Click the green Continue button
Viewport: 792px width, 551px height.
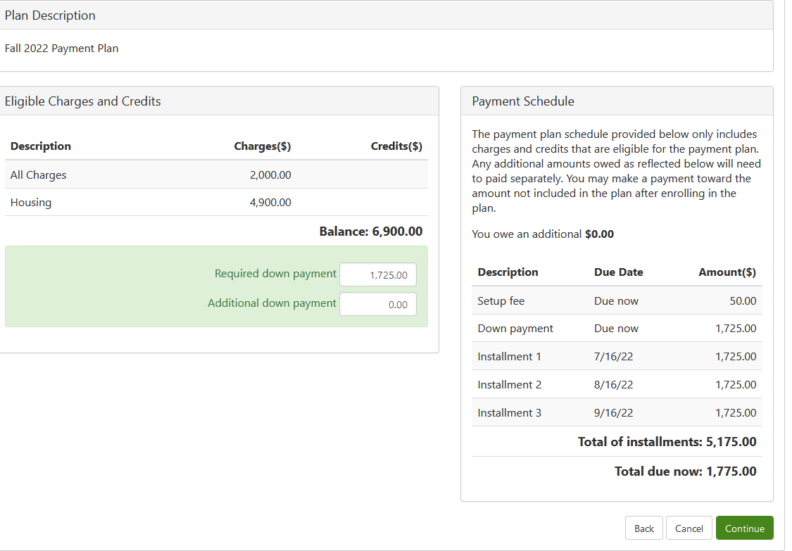[x=744, y=528]
